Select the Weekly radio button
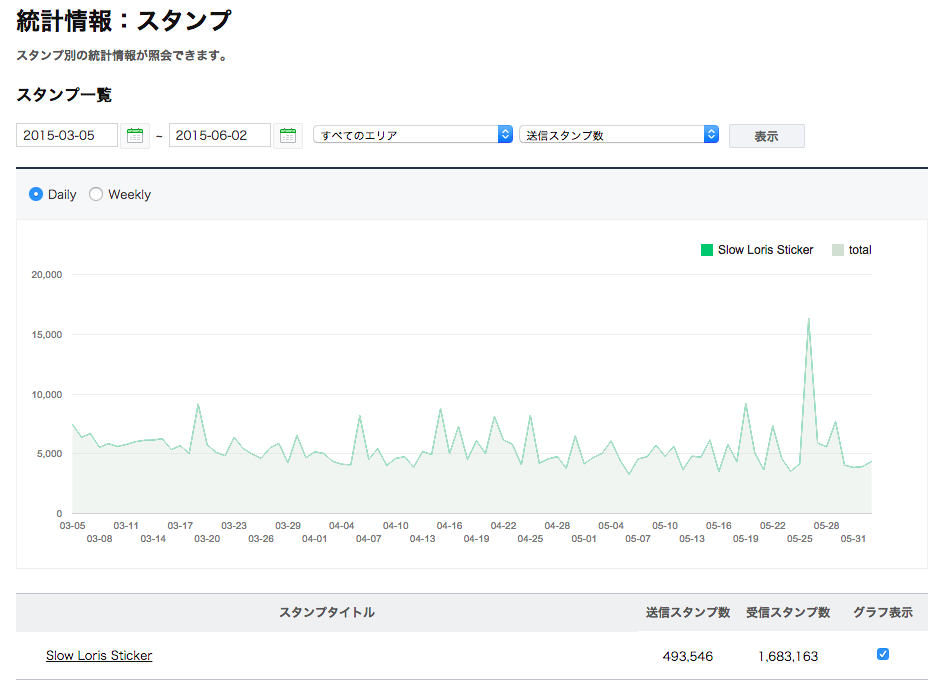945x687 pixels. pyautogui.click(x=96, y=194)
